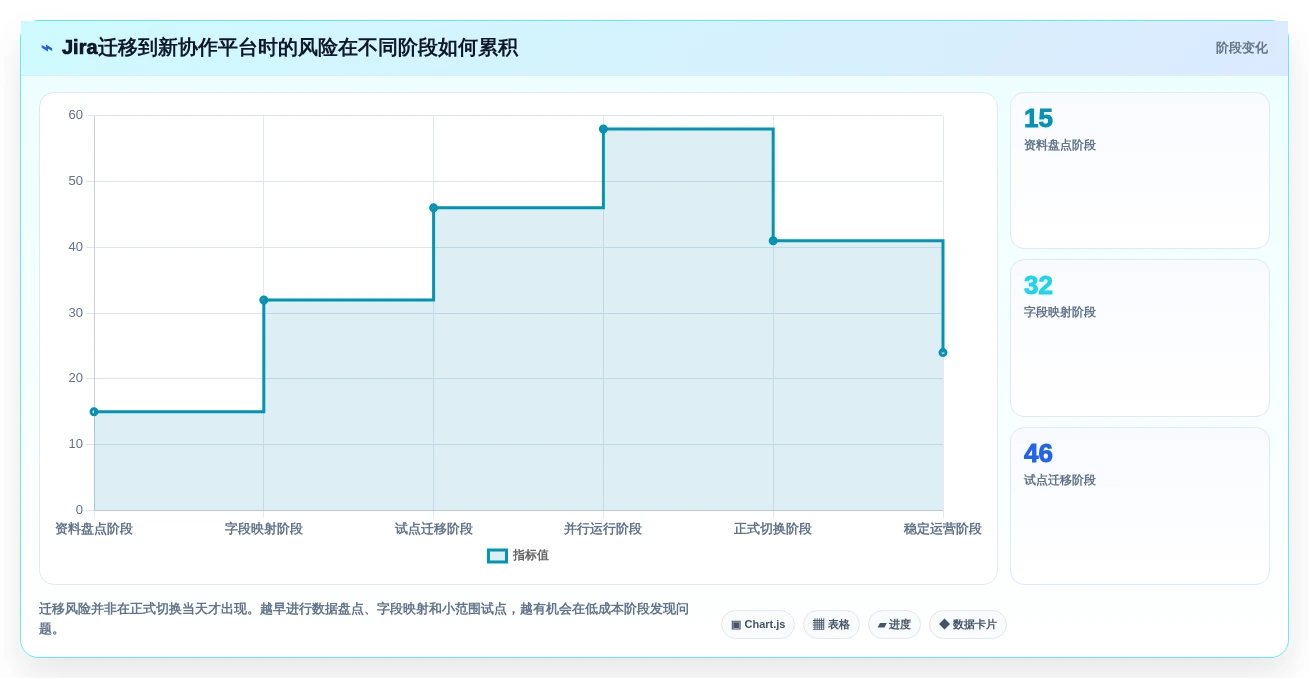1309x678 pixels.
Task: Click the x-axis label 并行运行阶段
Action: pos(603,529)
